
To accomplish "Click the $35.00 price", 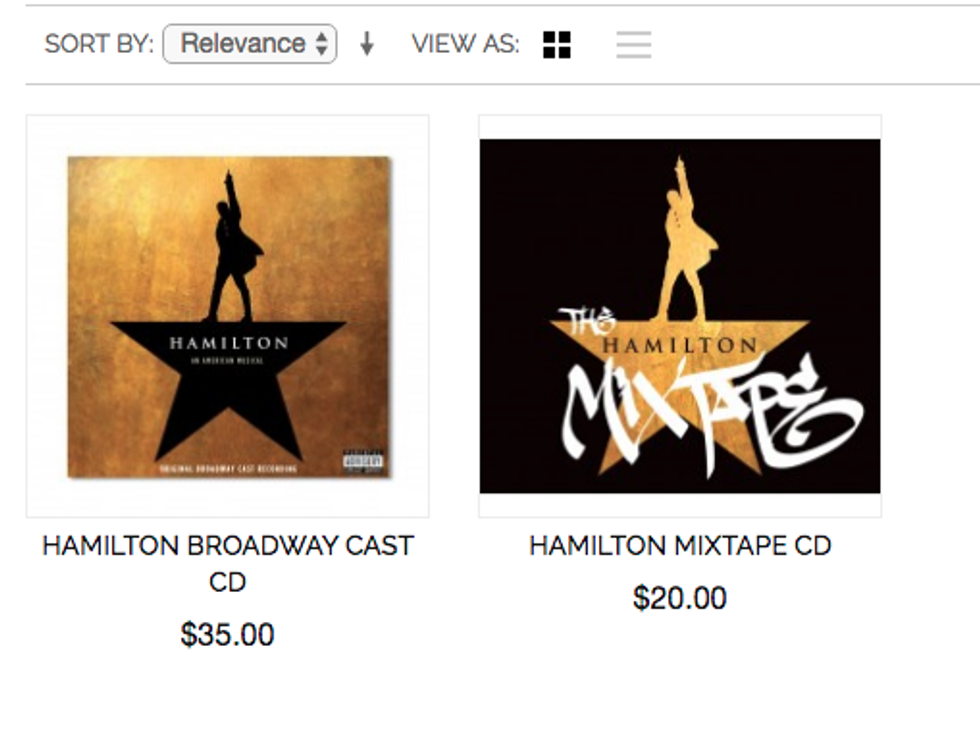I will click(228, 634).
